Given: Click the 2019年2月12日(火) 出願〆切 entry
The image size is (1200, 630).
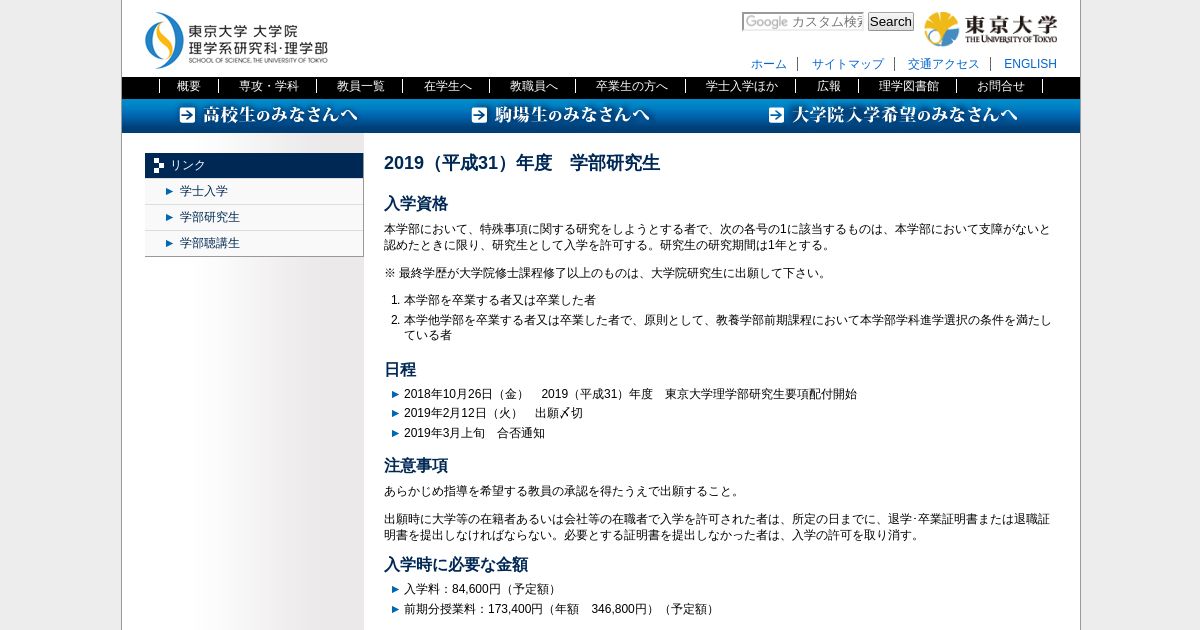Looking at the screenshot, I should point(493,413).
